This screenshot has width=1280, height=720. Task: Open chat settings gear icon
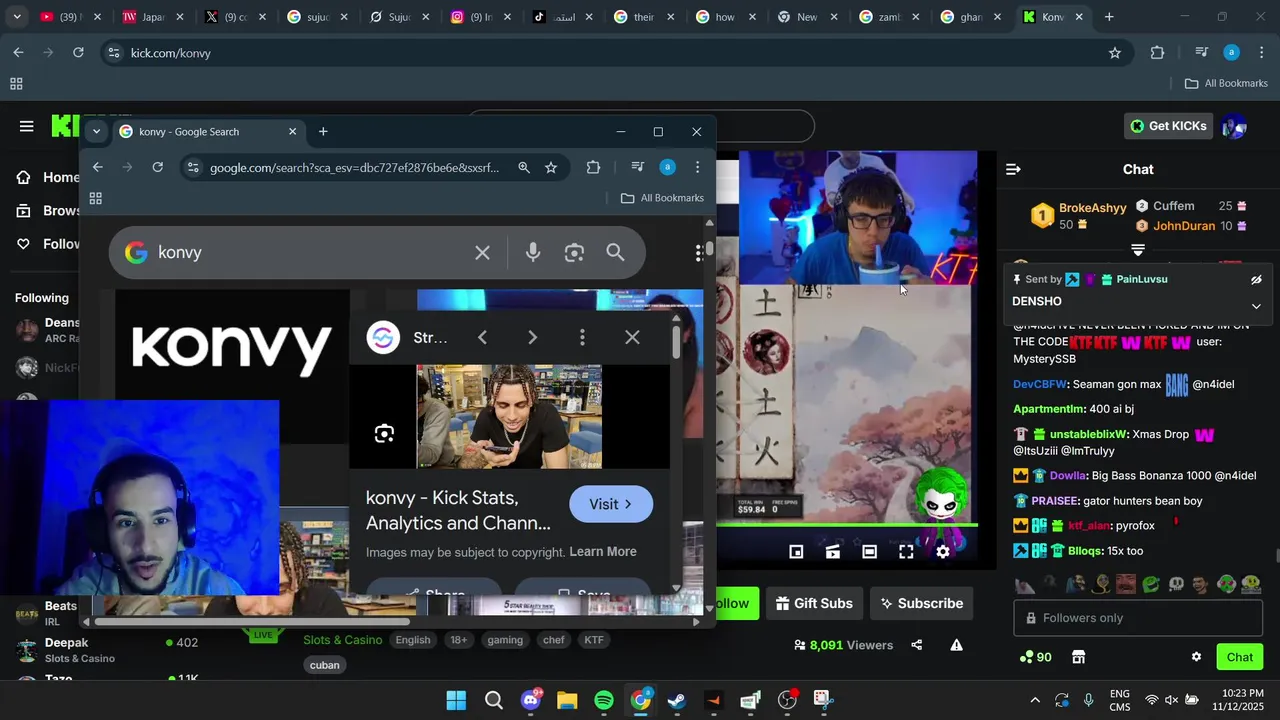pyautogui.click(x=1196, y=657)
